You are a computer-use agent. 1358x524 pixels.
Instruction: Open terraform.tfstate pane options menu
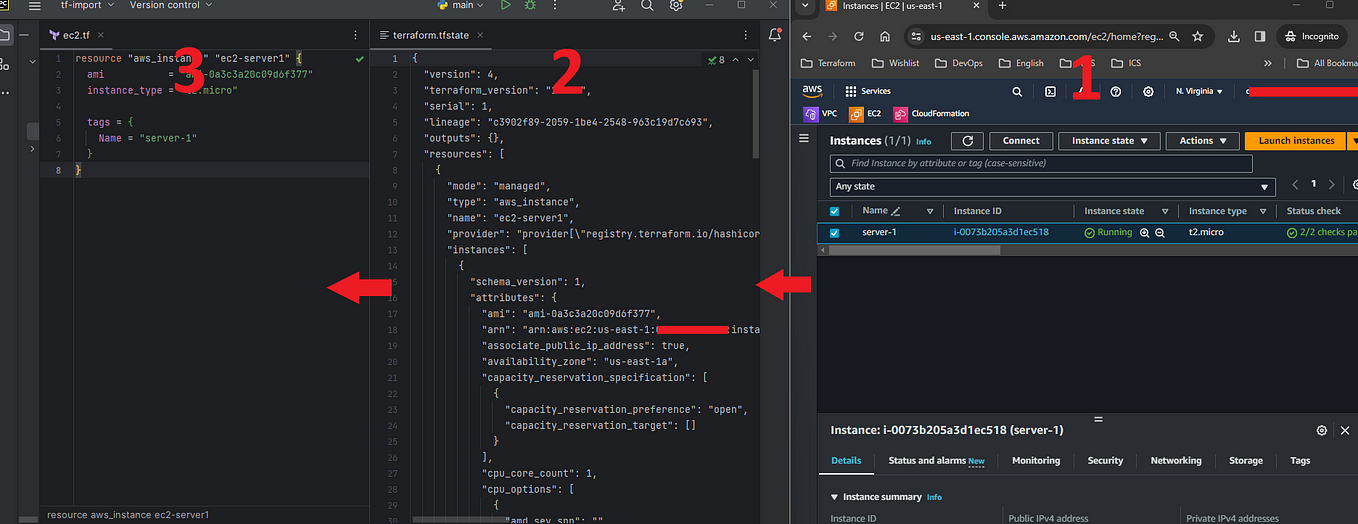(746, 35)
